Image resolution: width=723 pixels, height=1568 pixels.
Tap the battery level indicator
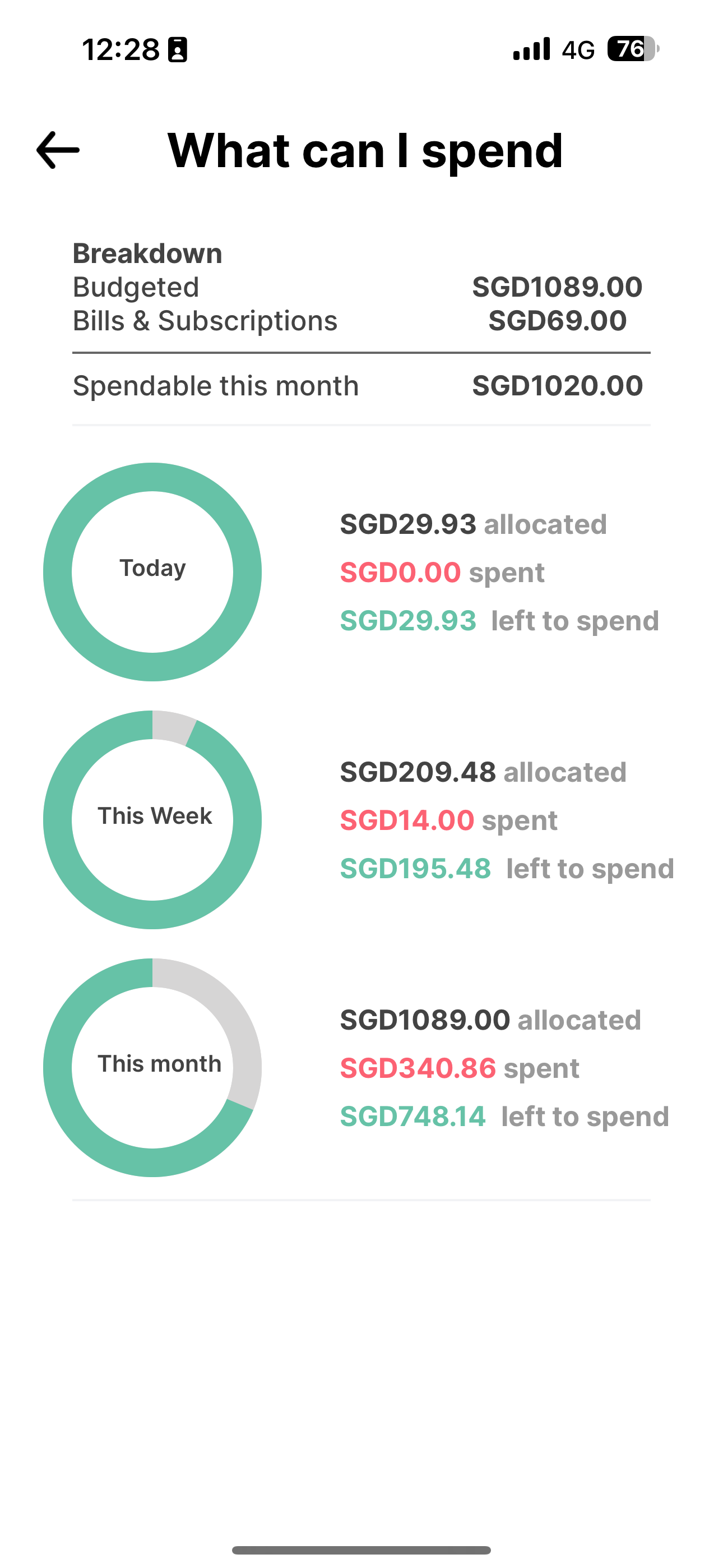click(x=632, y=49)
